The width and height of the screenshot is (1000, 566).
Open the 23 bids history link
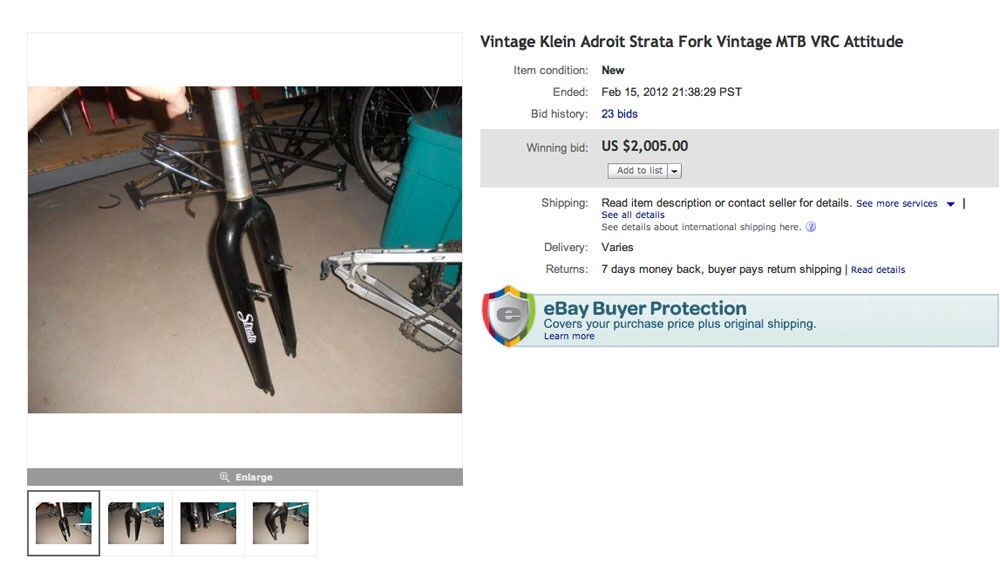click(619, 114)
